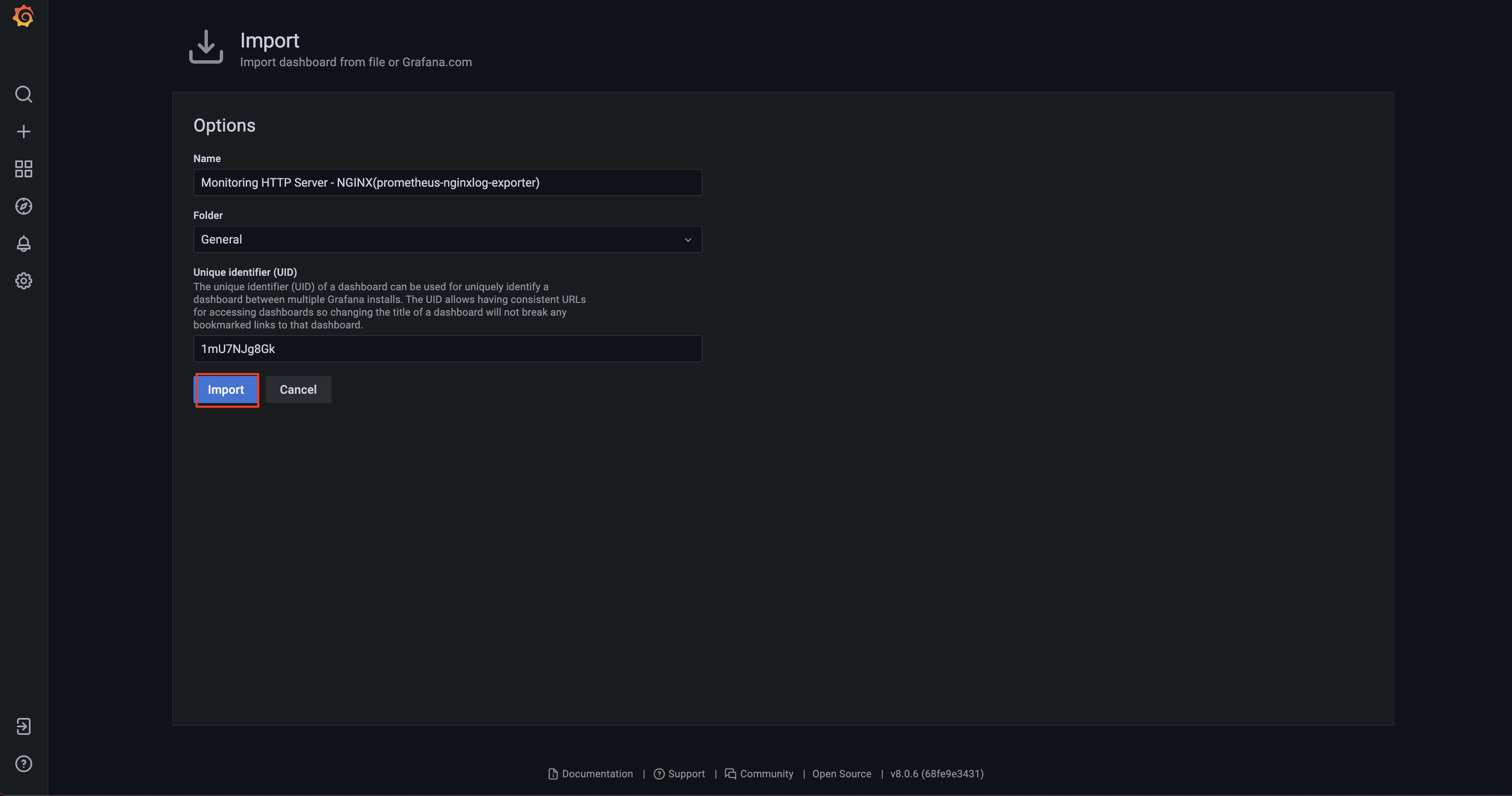Open the Alerting bell icon

23,244
